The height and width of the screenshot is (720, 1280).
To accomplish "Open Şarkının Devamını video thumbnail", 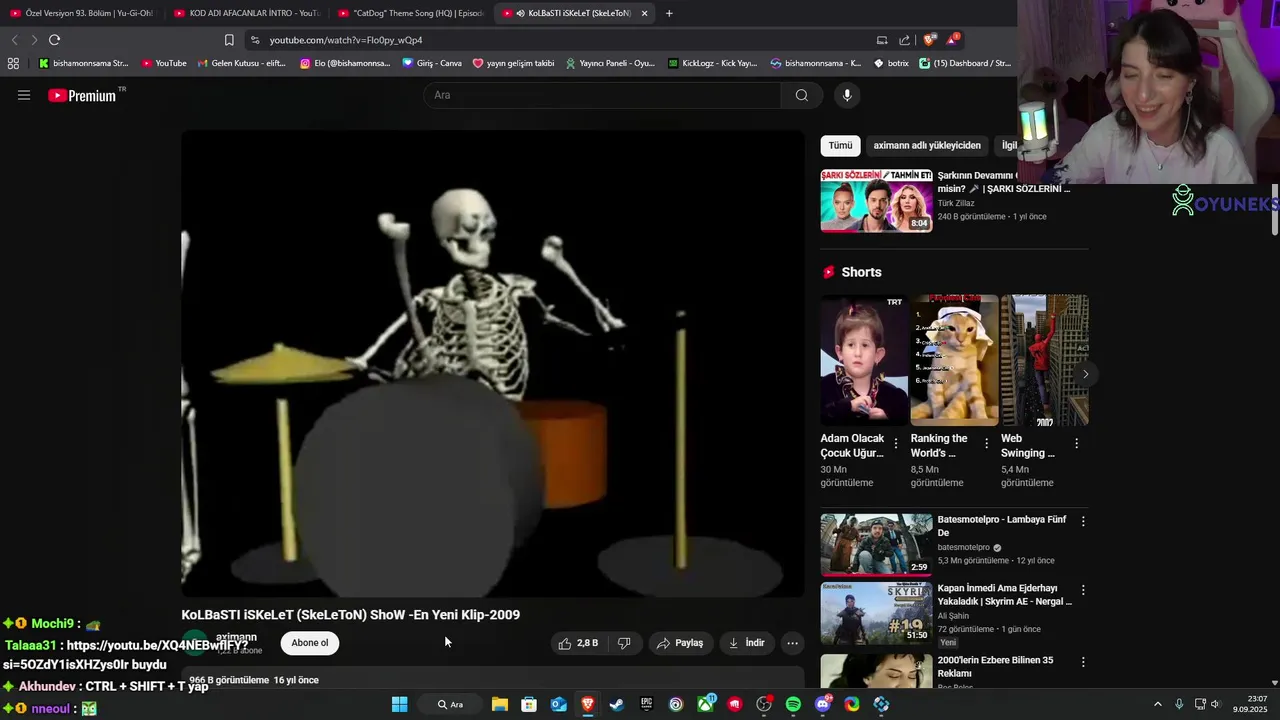I will click(877, 200).
